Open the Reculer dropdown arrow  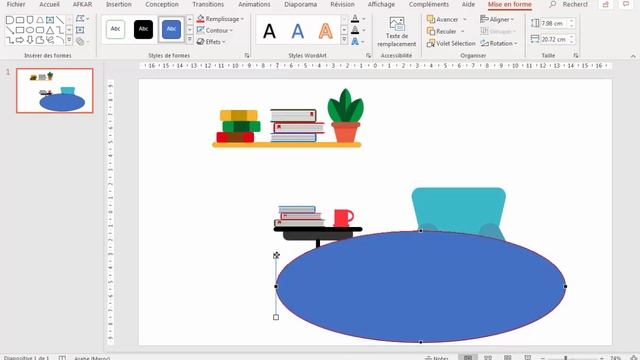(x=462, y=31)
